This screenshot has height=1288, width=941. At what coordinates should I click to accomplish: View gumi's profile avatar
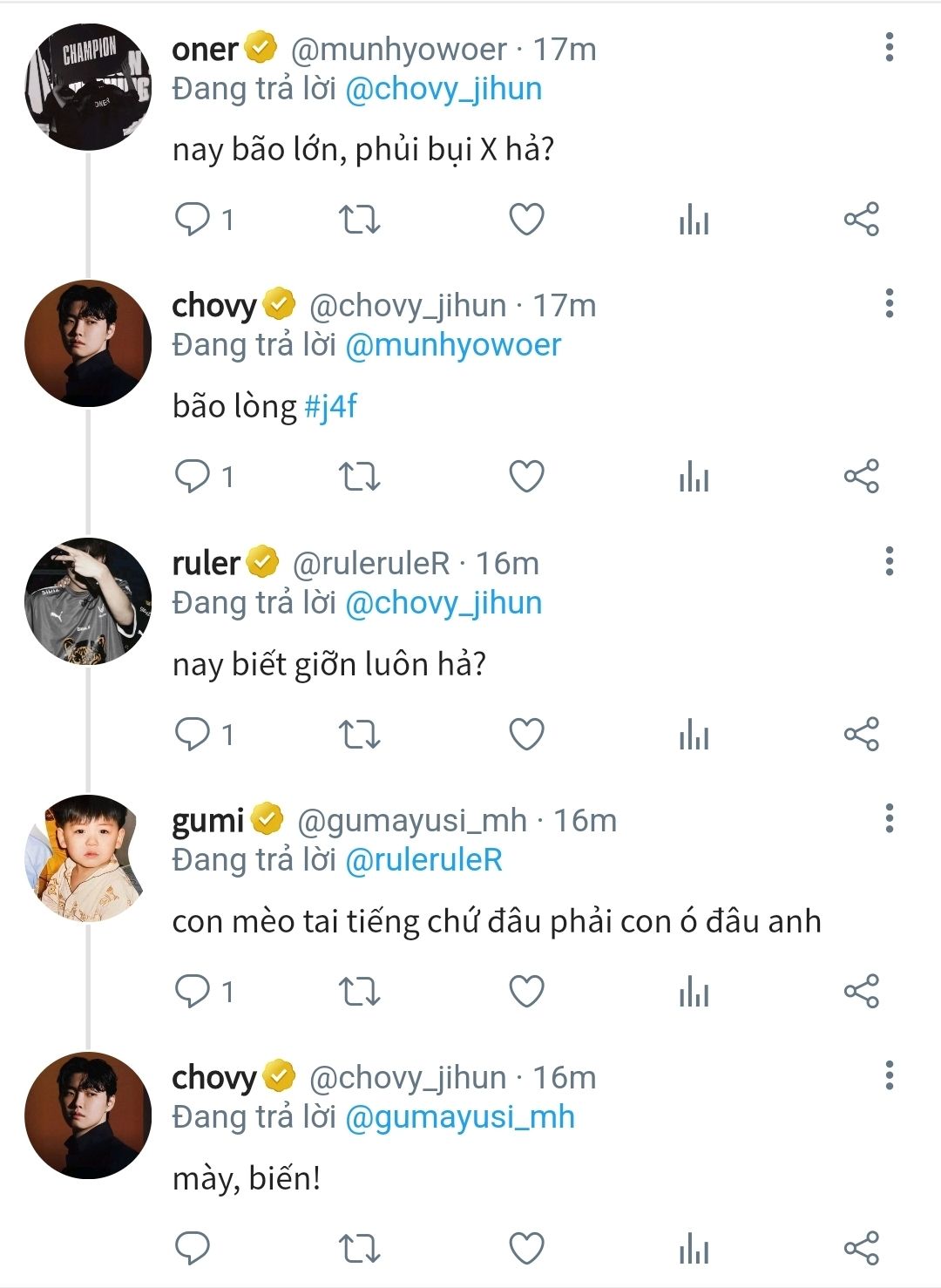[x=87, y=858]
